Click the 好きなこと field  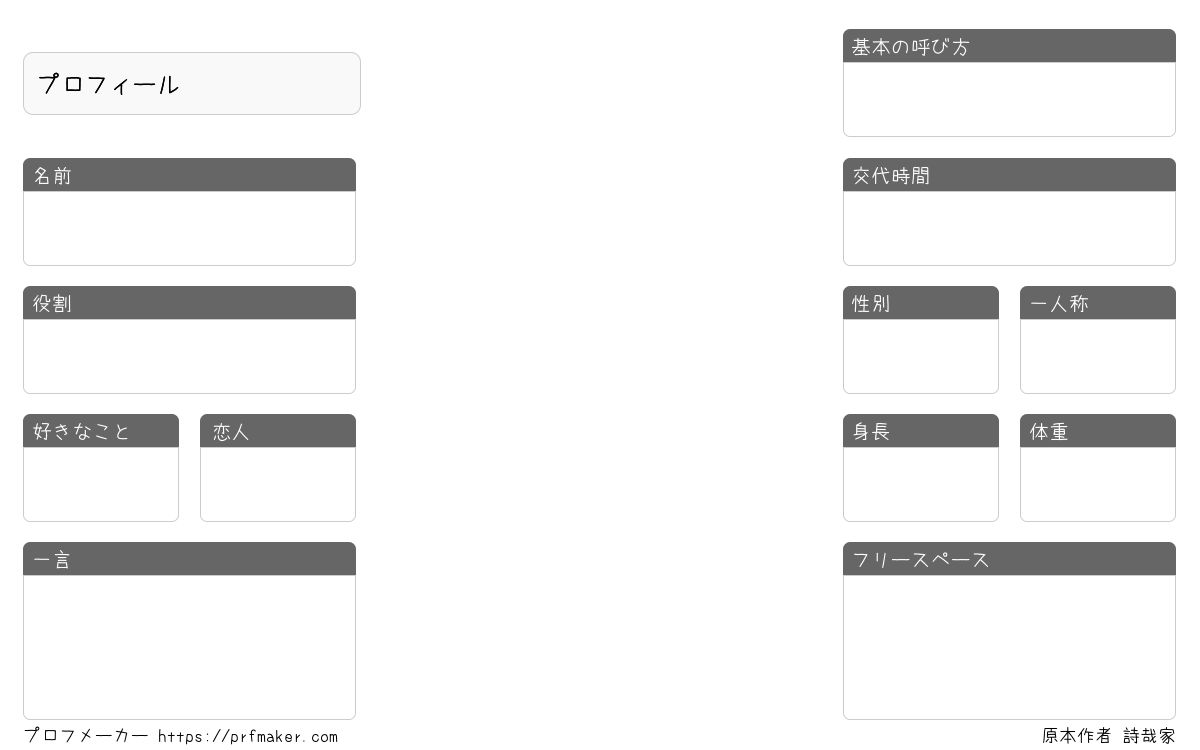101,484
